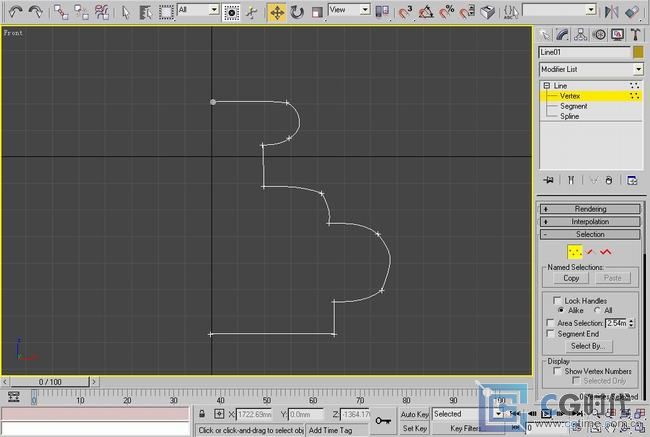Click the Undo arrow icon

(x=15, y=12)
